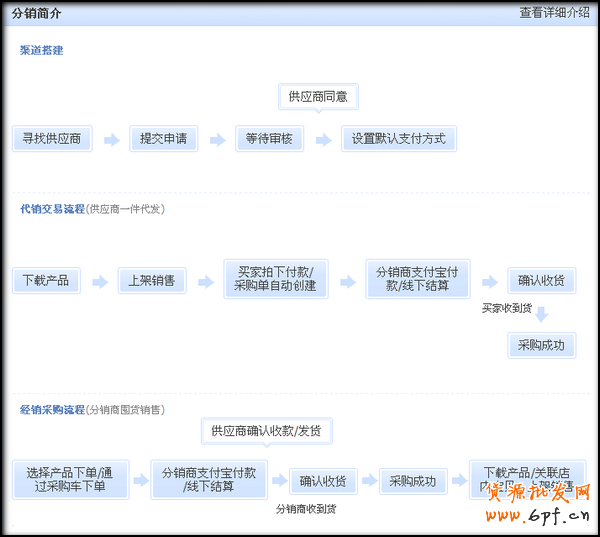The width and height of the screenshot is (600, 537).
Task: Click arrow after 选择产品下单 step
Action: coord(140,481)
